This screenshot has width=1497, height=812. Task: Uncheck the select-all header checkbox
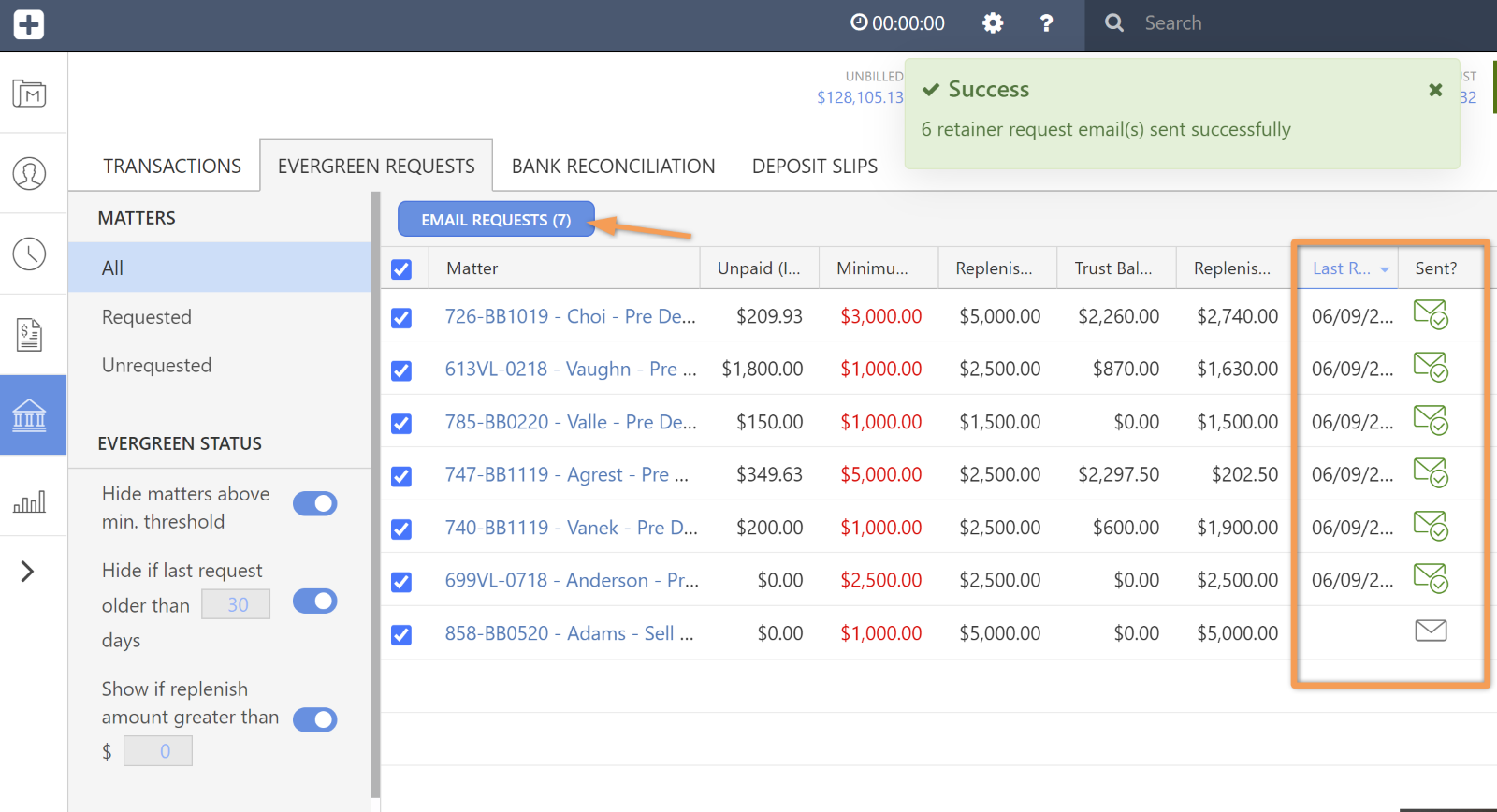(x=401, y=269)
